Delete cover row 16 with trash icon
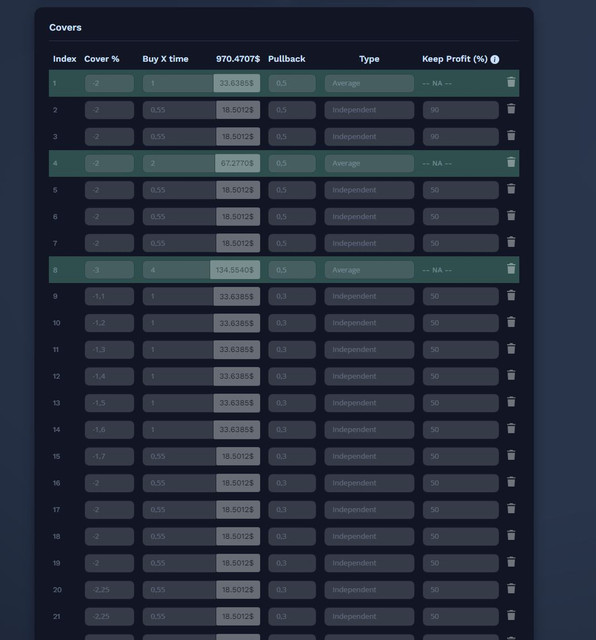596x640 pixels. coord(511,482)
